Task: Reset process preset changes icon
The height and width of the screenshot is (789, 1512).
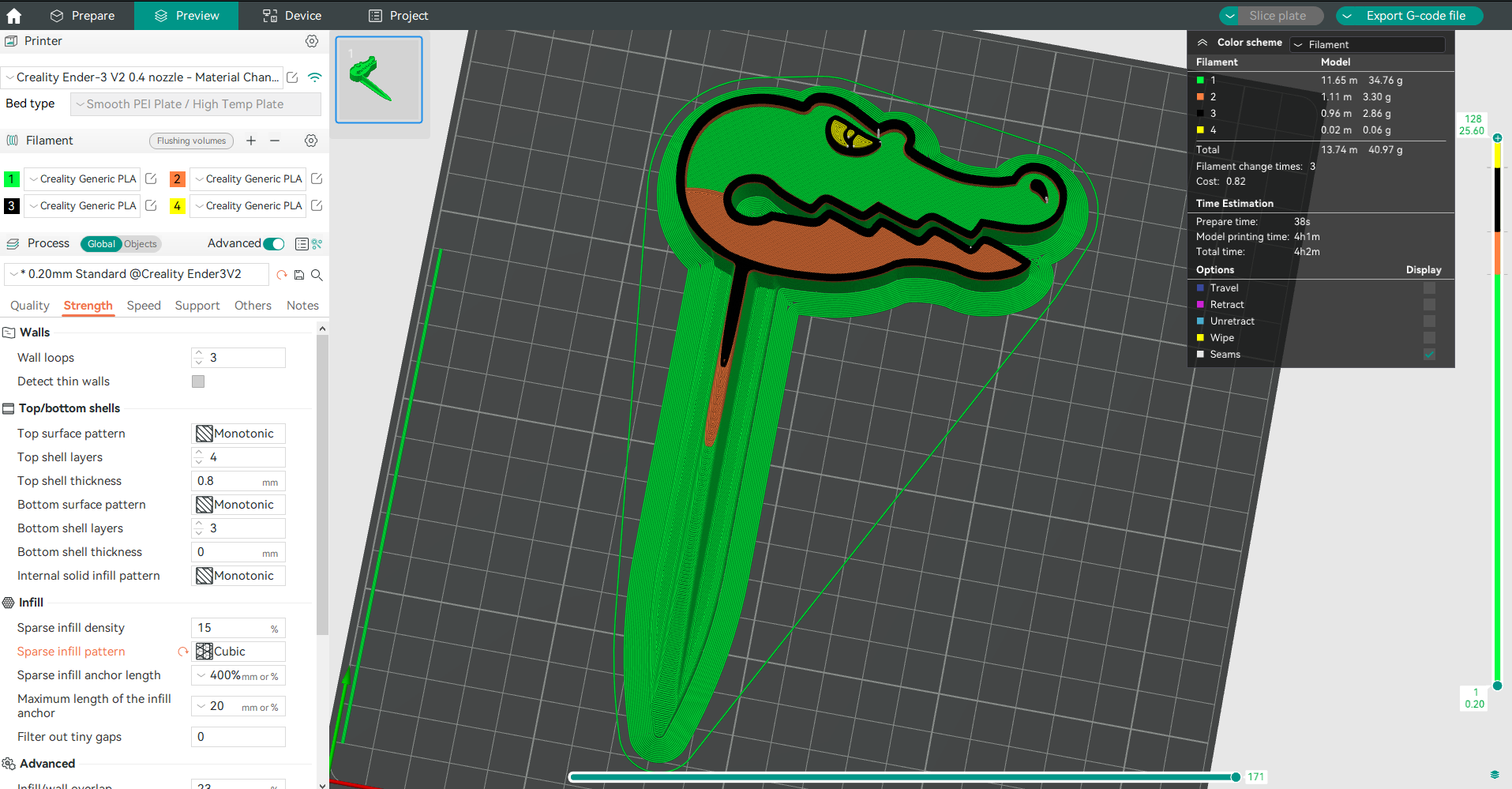Action: coord(282,275)
